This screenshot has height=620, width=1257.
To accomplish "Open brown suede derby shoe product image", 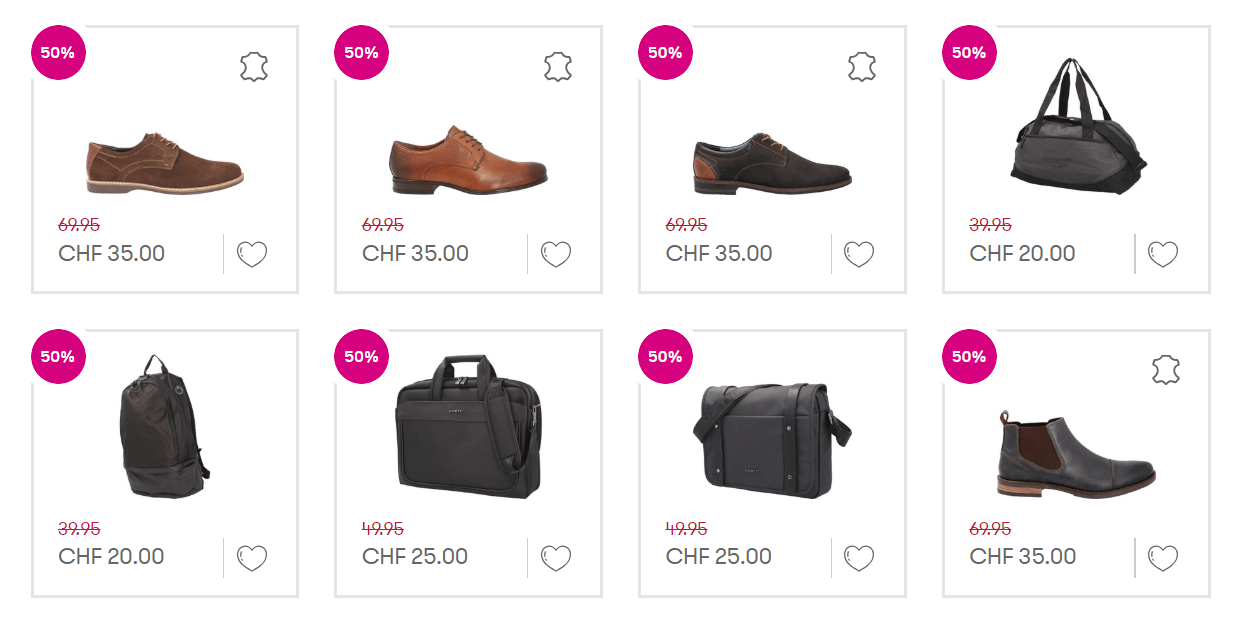I will 164,163.
